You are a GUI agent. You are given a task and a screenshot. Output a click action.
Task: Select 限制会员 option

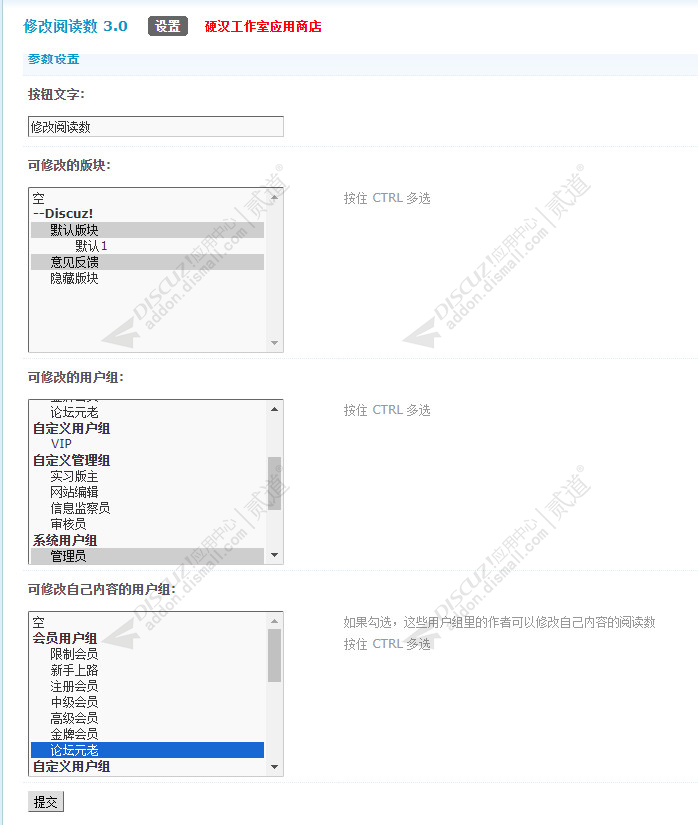click(147, 655)
